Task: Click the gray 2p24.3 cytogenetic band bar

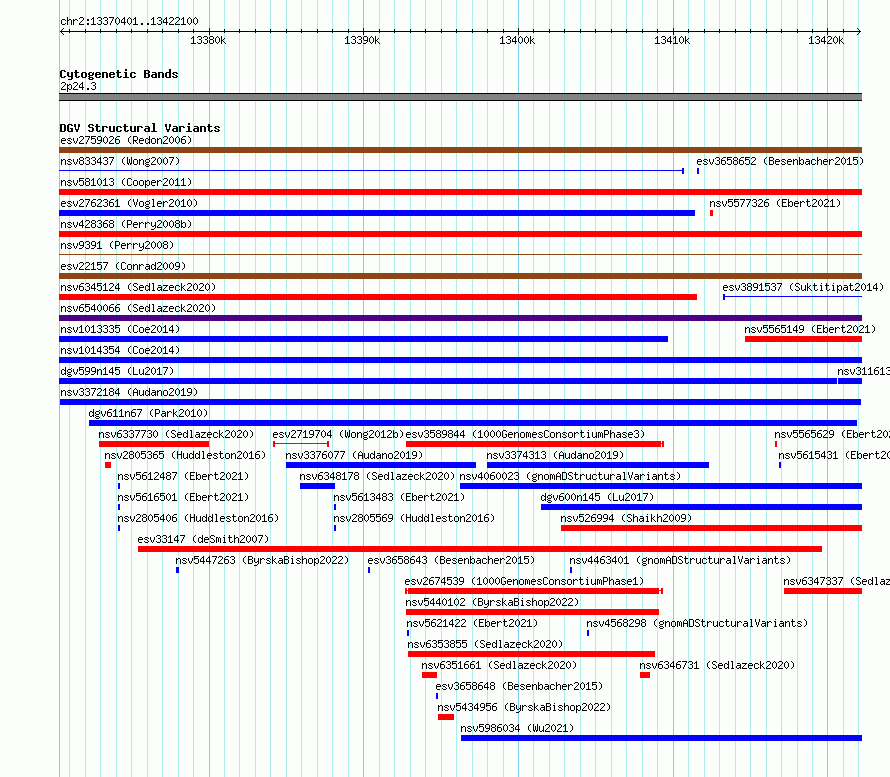Action: (x=460, y=97)
